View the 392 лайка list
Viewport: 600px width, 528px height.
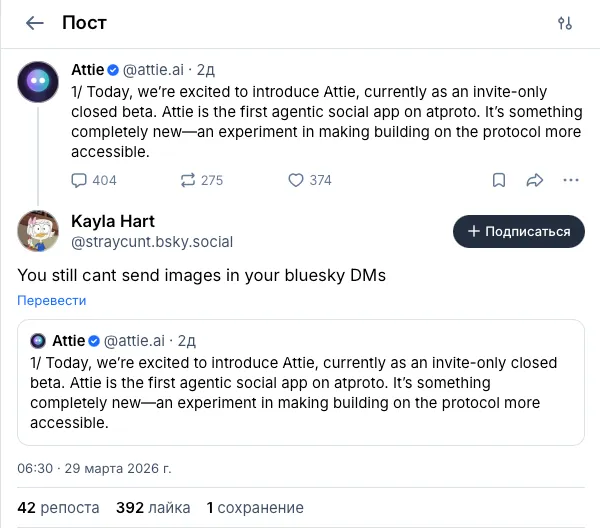153,507
